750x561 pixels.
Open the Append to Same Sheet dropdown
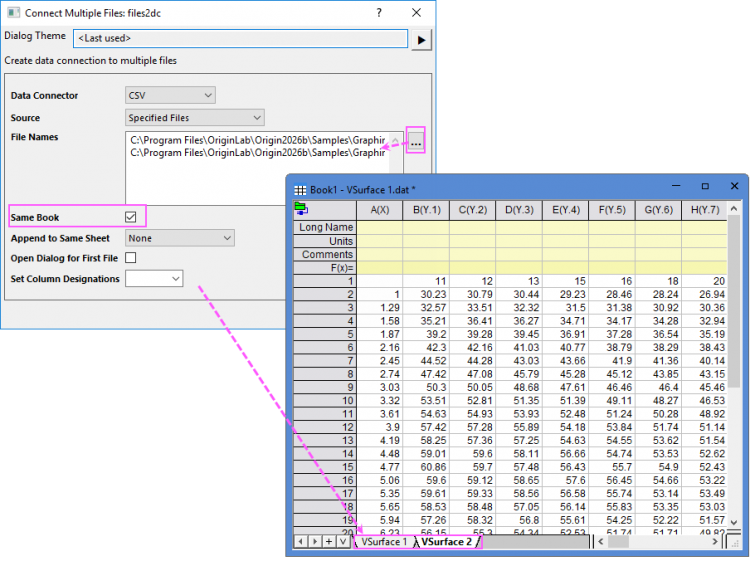tap(180, 238)
